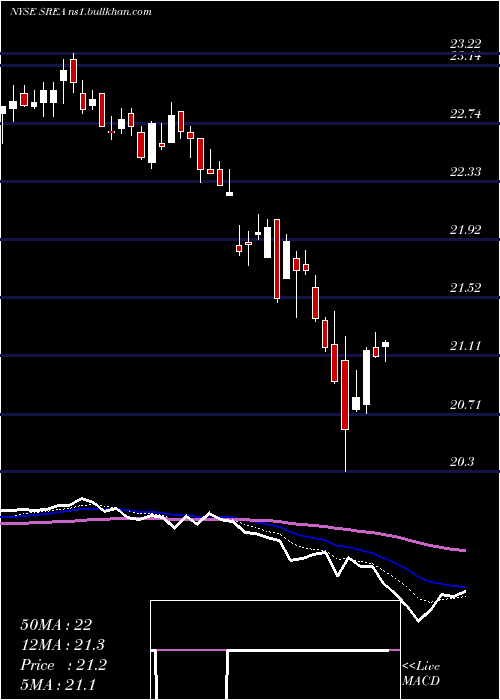Click the 23.22 price level label
This screenshot has height=700, width=500.
pos(465,44)
